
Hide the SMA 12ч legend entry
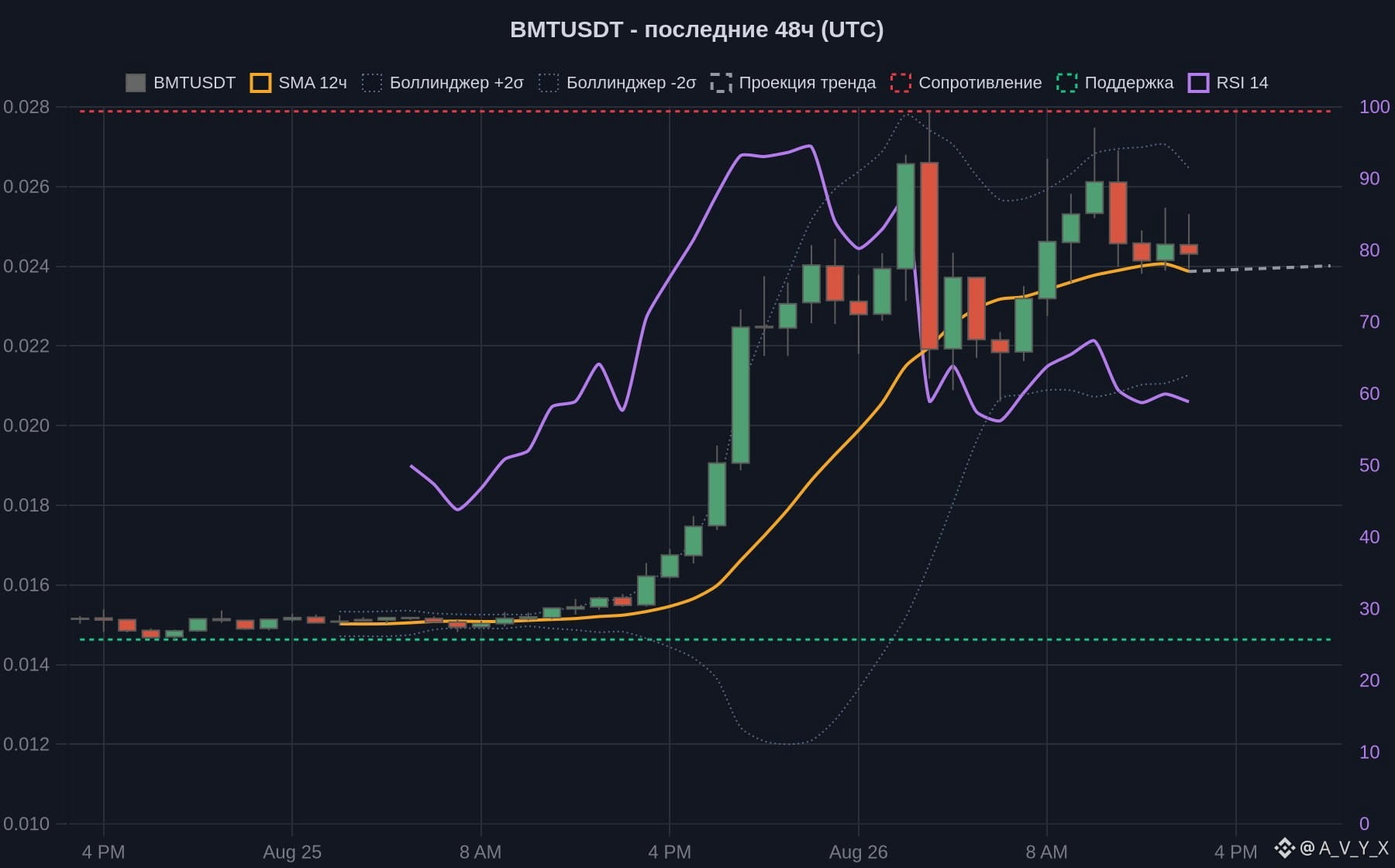click(298, 83)
